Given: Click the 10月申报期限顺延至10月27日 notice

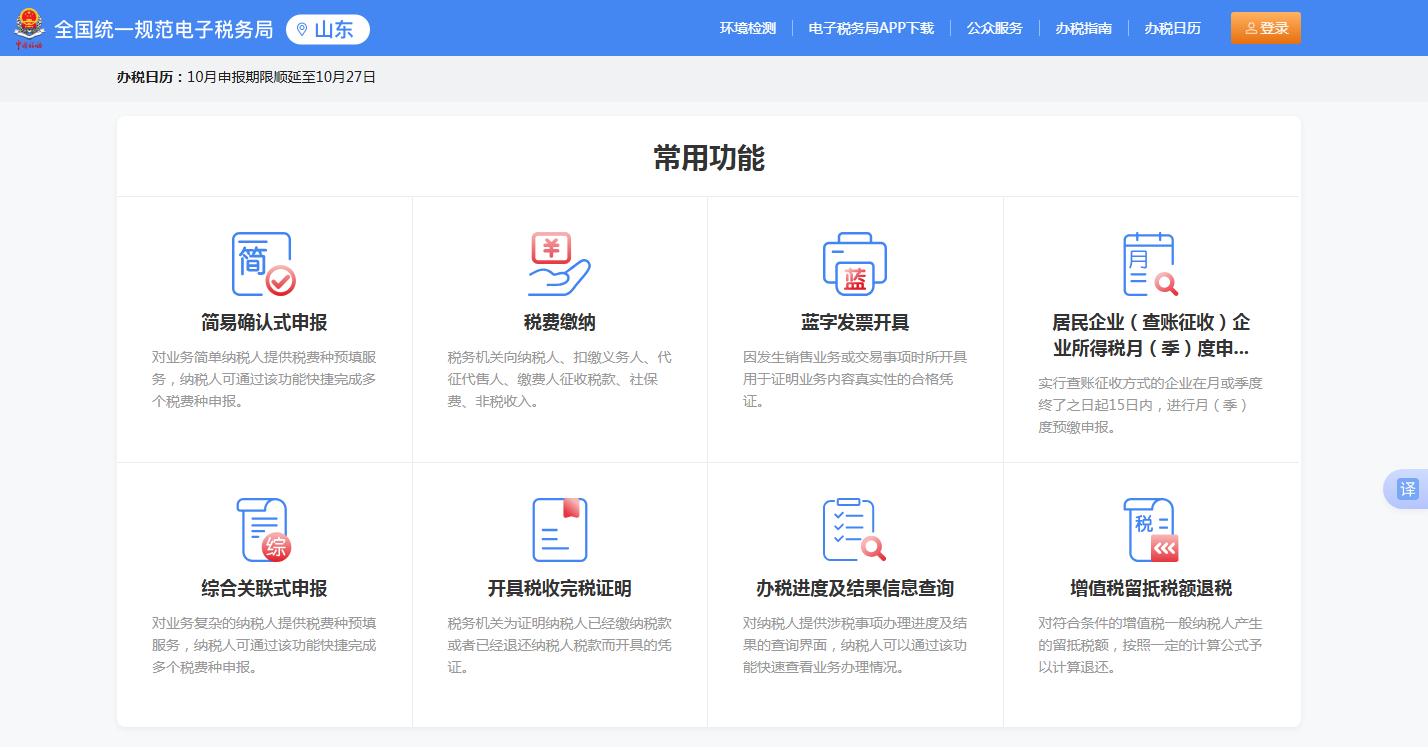Looking at the screenshot, I should 281,77.
